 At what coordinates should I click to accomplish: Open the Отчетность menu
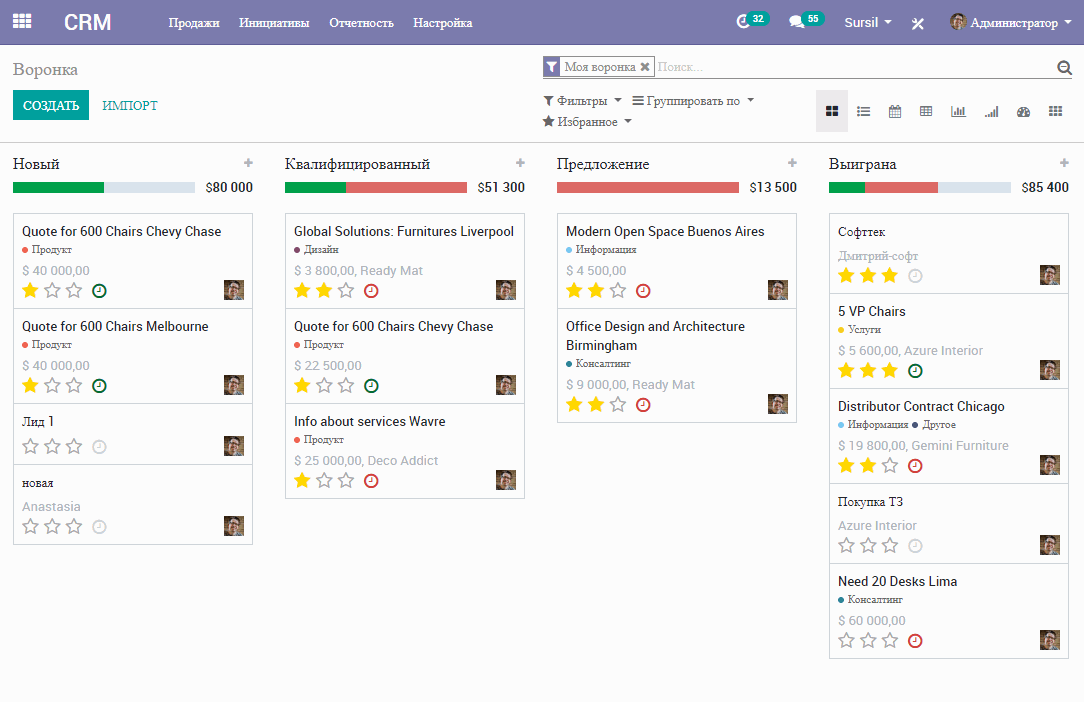[361, 22]
